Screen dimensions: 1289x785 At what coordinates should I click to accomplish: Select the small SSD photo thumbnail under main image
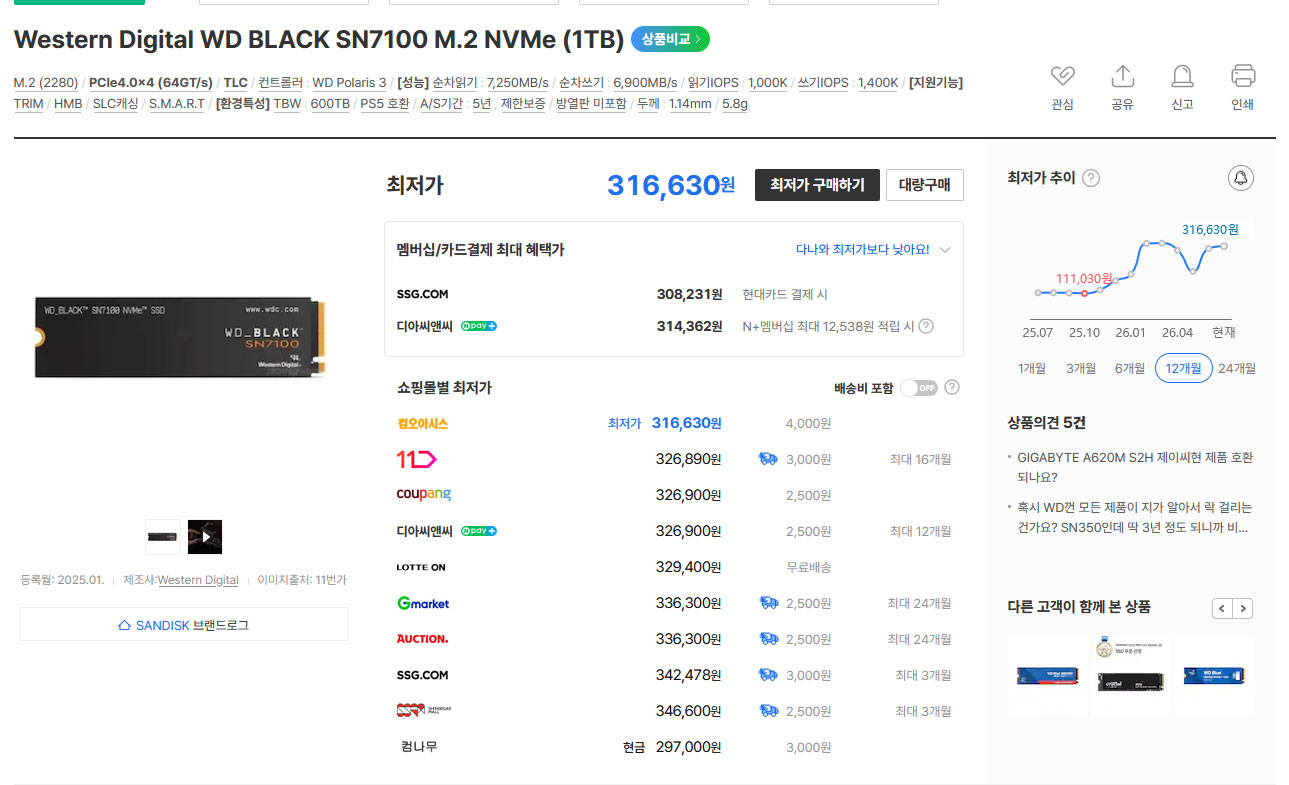pyautogui.click(x=163, y=537)
